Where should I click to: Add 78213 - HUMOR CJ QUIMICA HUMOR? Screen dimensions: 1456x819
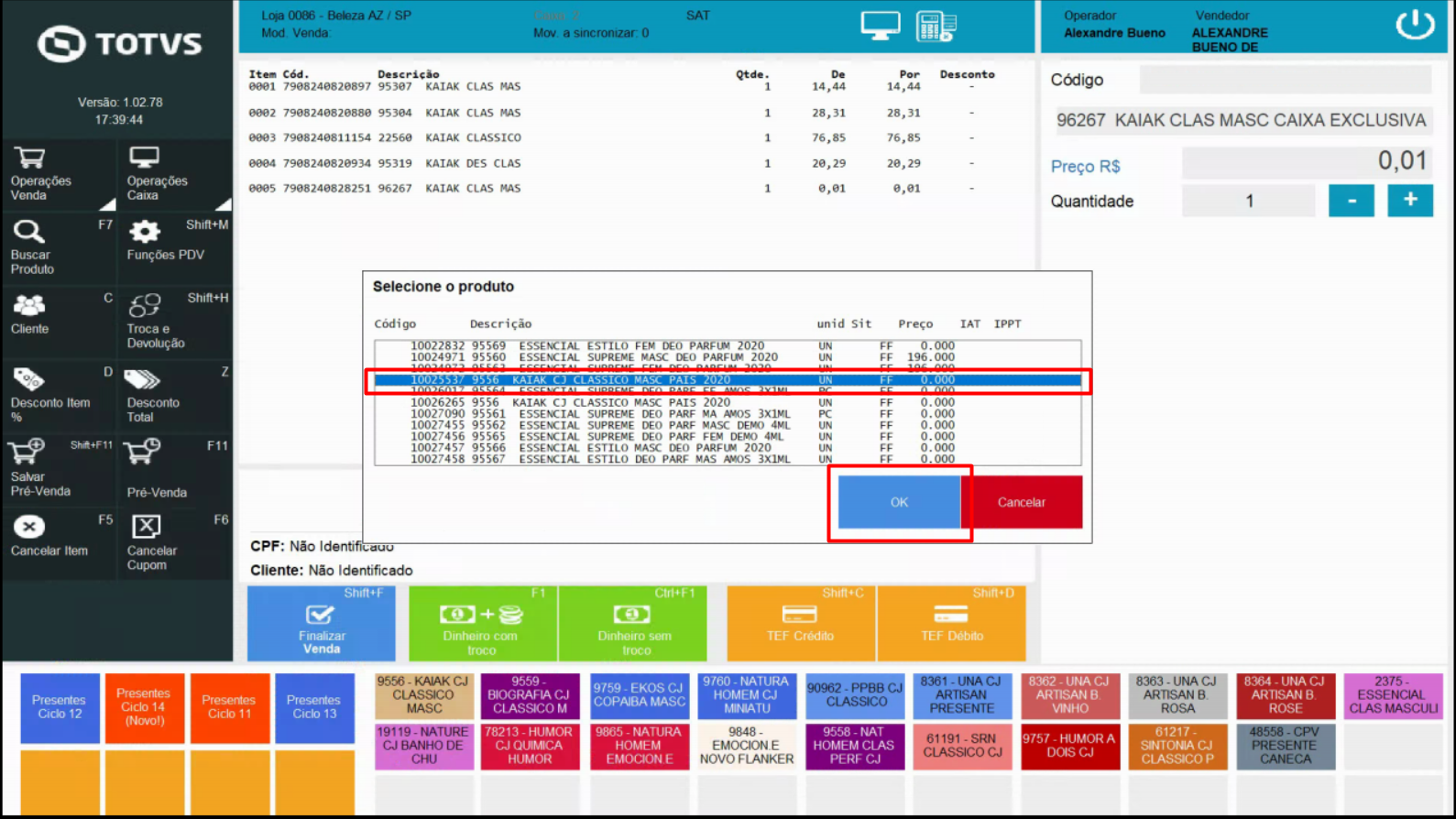[x=530, y=746]
